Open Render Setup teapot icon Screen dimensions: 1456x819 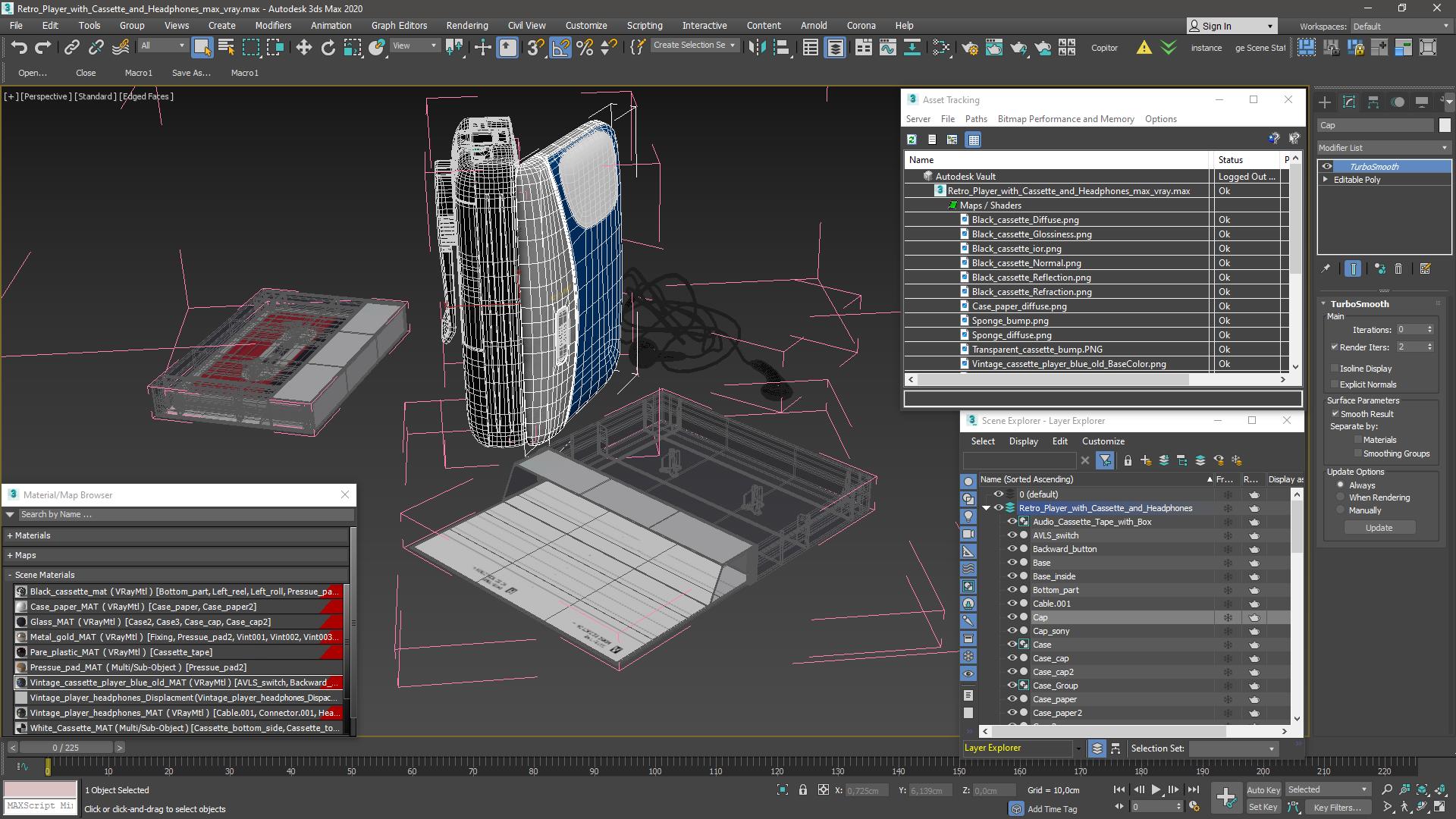pyautogui.click(x=969, y=47)
